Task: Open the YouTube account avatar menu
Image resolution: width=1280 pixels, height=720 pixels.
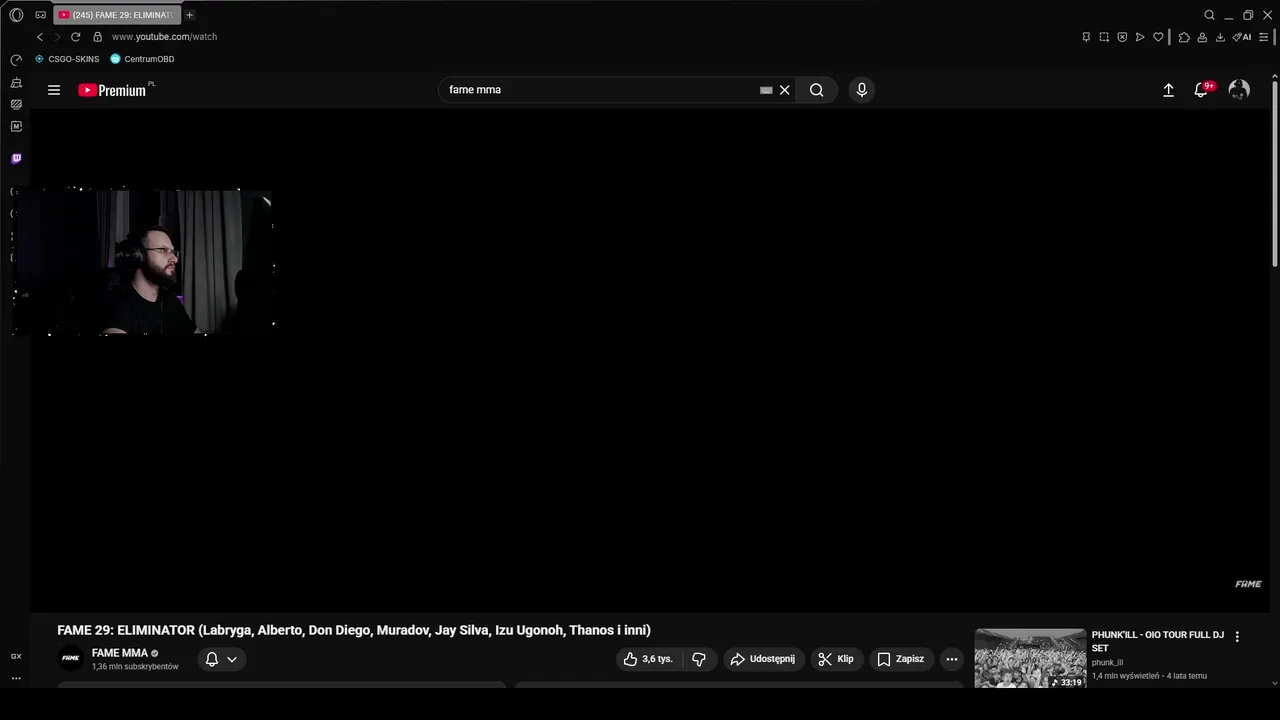Action: point(1239,90)
